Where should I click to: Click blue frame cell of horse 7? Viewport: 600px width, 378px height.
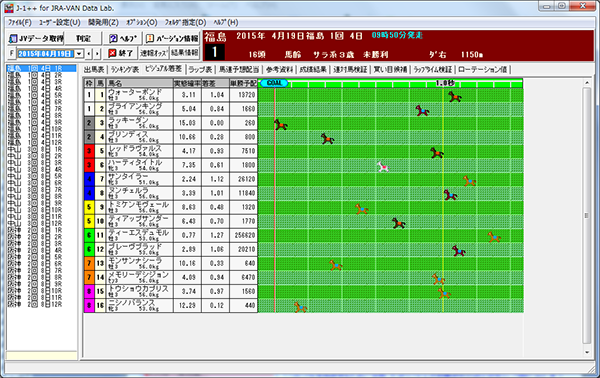[89, 179]
